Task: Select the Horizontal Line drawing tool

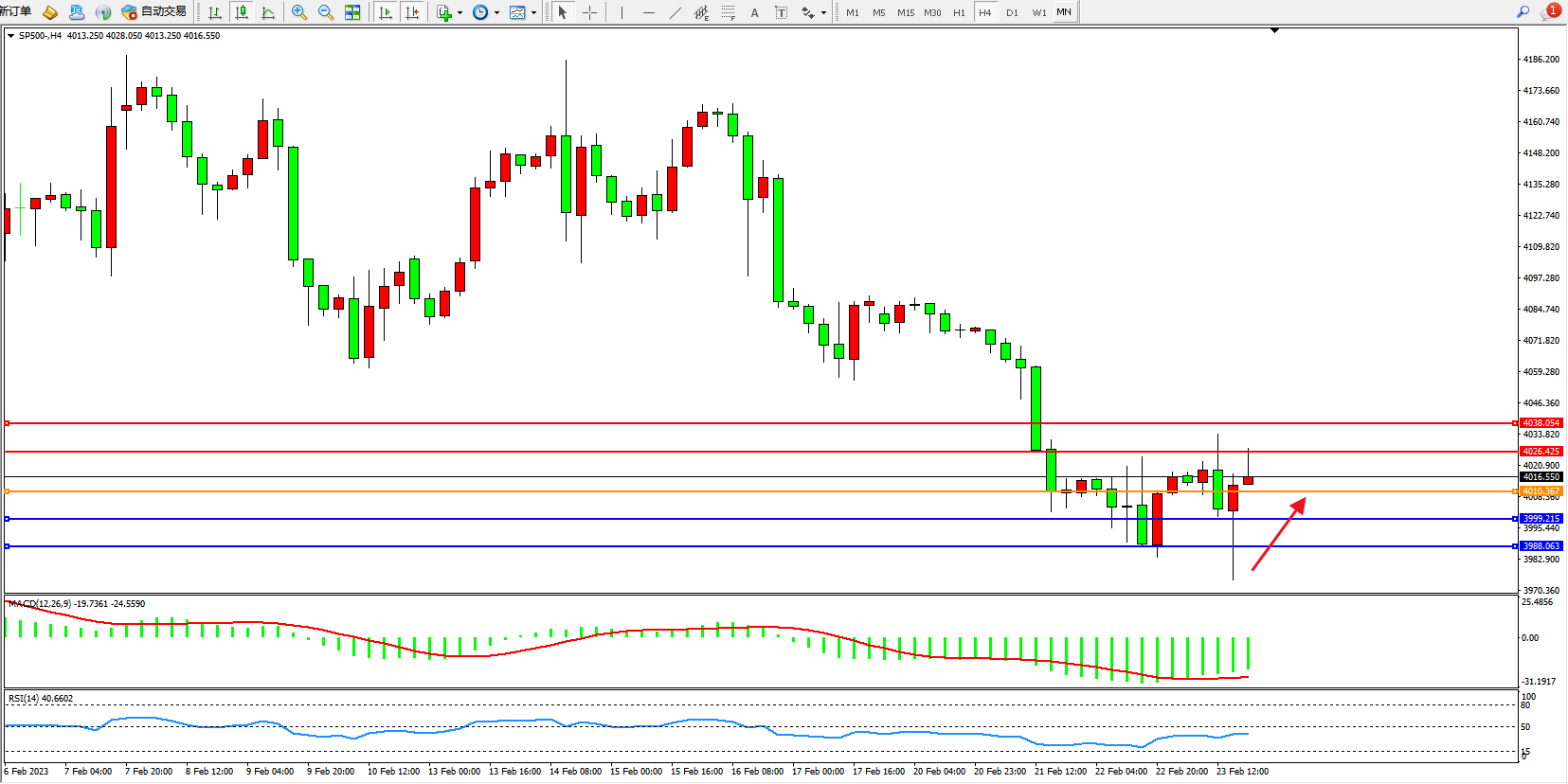Action: [648, 12]
